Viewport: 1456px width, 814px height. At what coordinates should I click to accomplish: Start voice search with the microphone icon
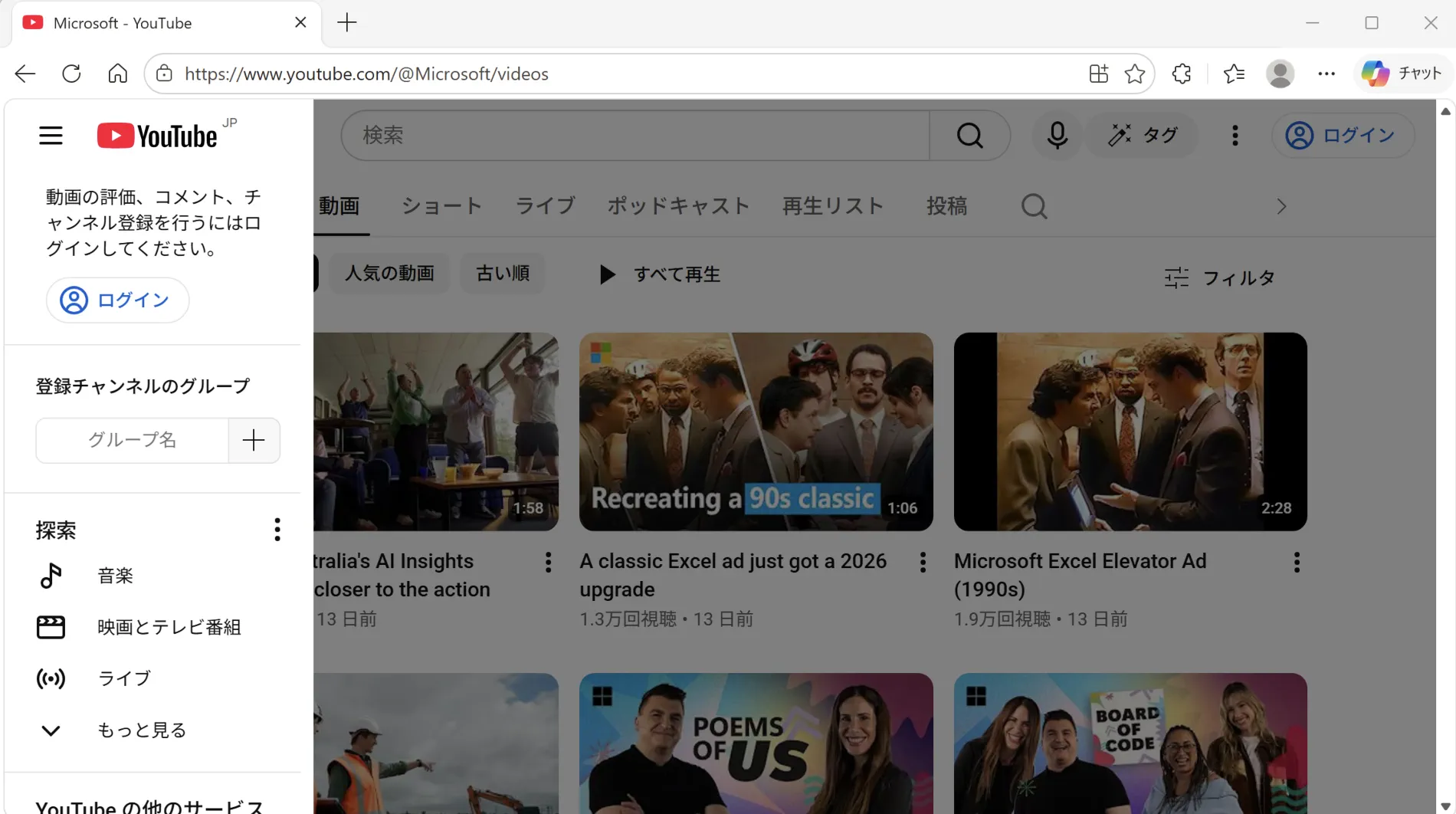coord(1057,136)
